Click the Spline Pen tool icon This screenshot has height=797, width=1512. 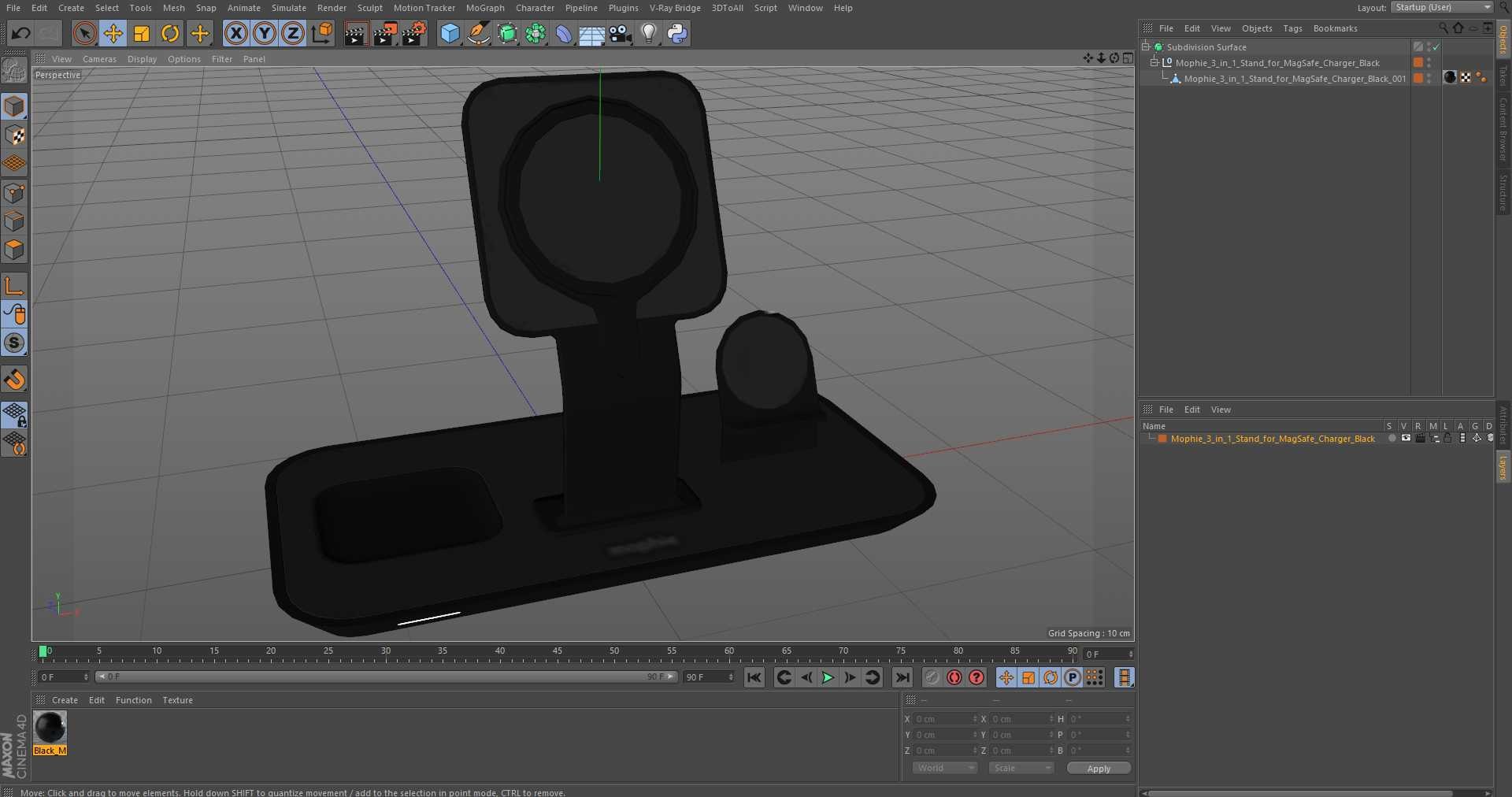(x=478, y=33)
